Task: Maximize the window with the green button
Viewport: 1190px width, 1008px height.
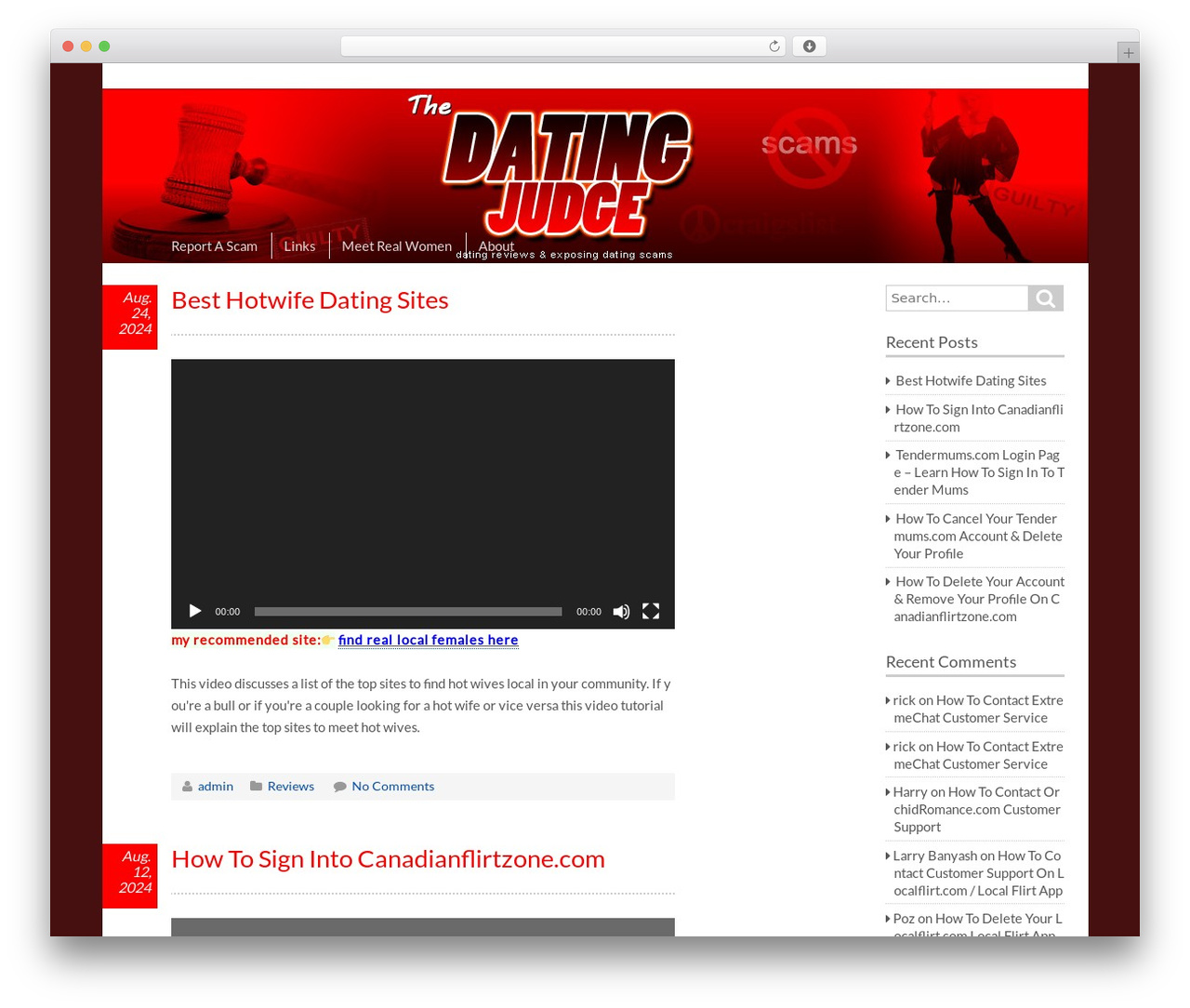Action: (x=104, y=46)
